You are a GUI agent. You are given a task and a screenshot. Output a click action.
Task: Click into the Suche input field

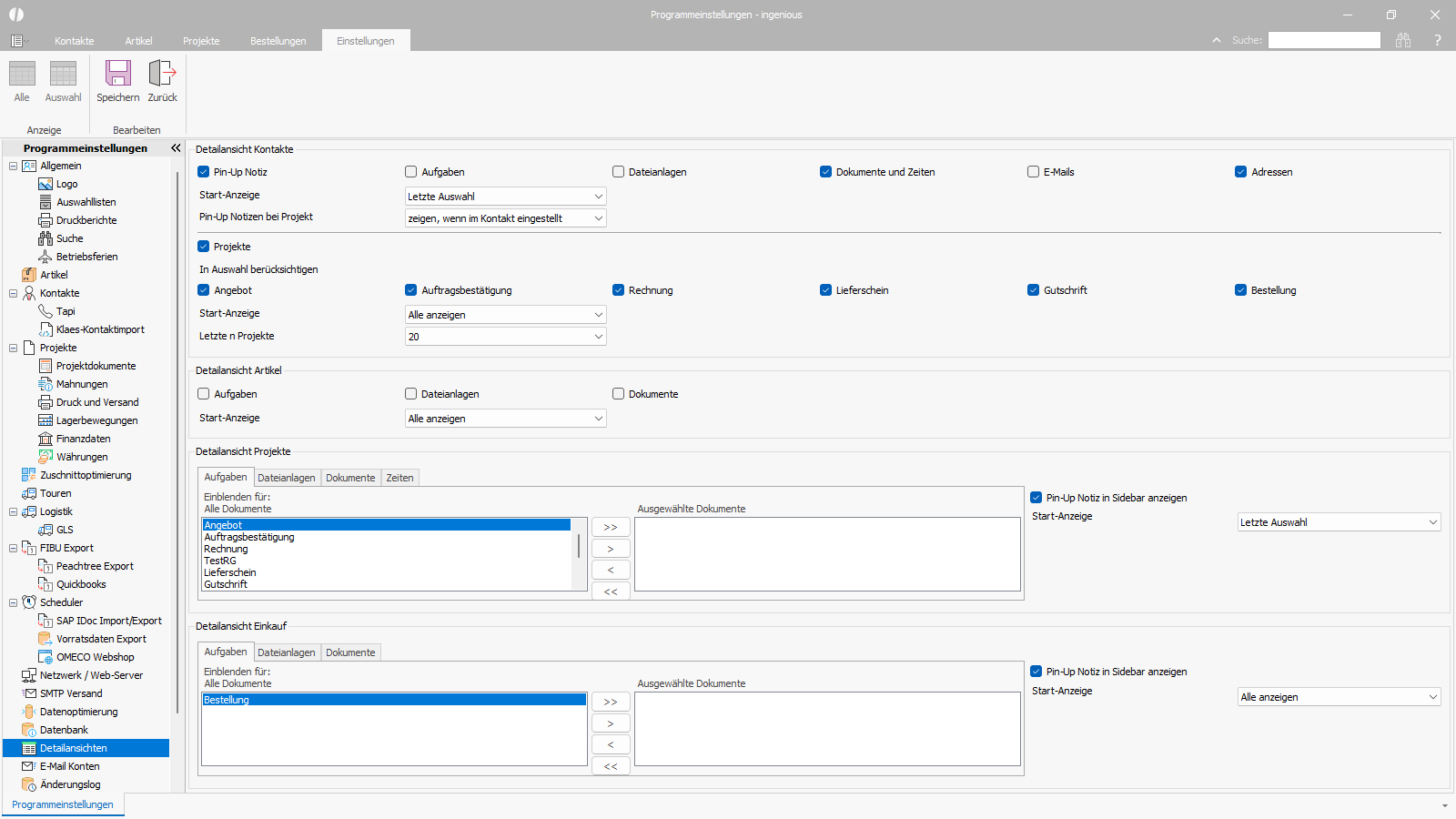click(x=1324, y=40)
